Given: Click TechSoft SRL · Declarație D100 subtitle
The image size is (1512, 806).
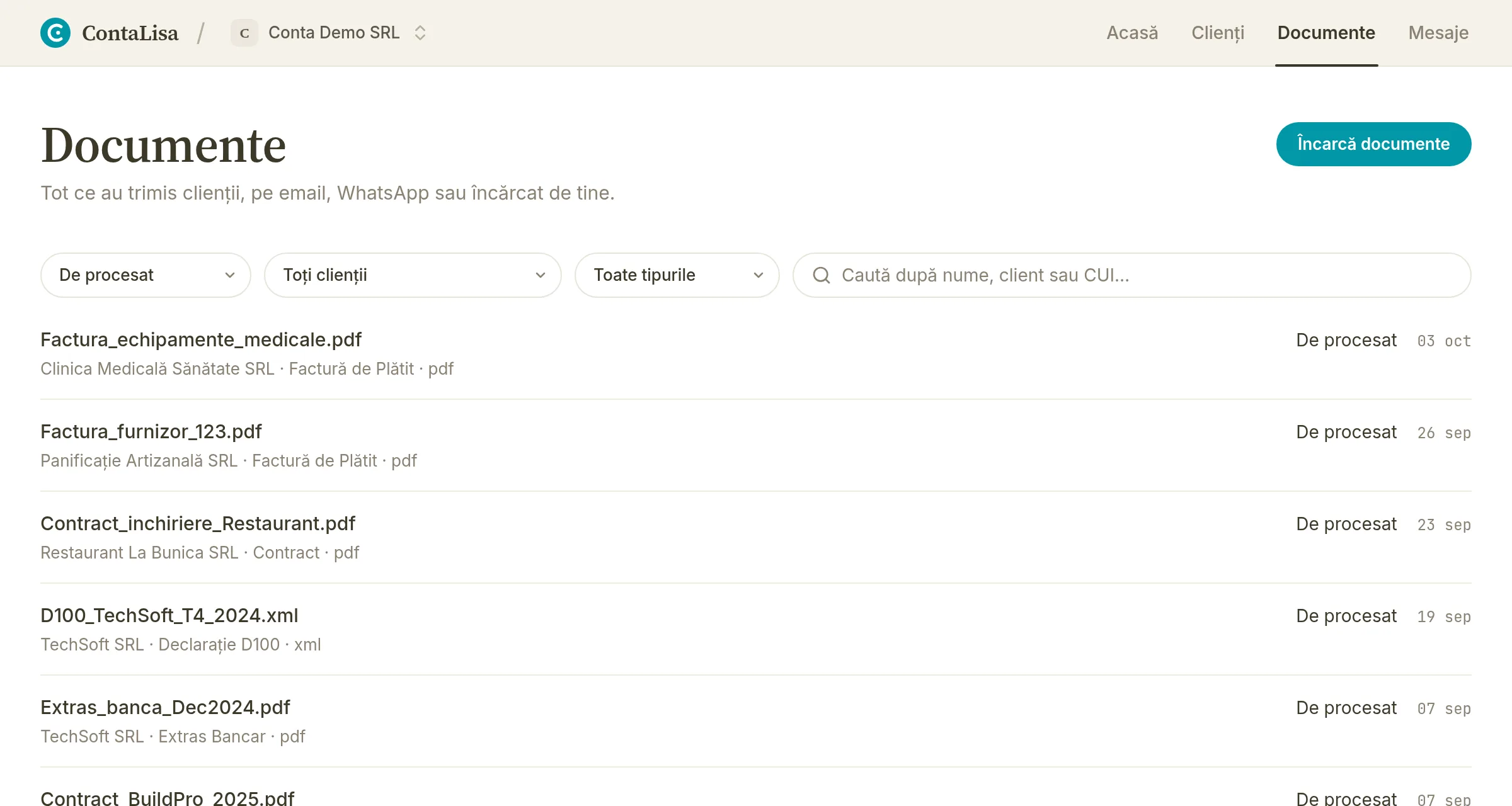Looking at the screenshot, I should tap(181, 645).
